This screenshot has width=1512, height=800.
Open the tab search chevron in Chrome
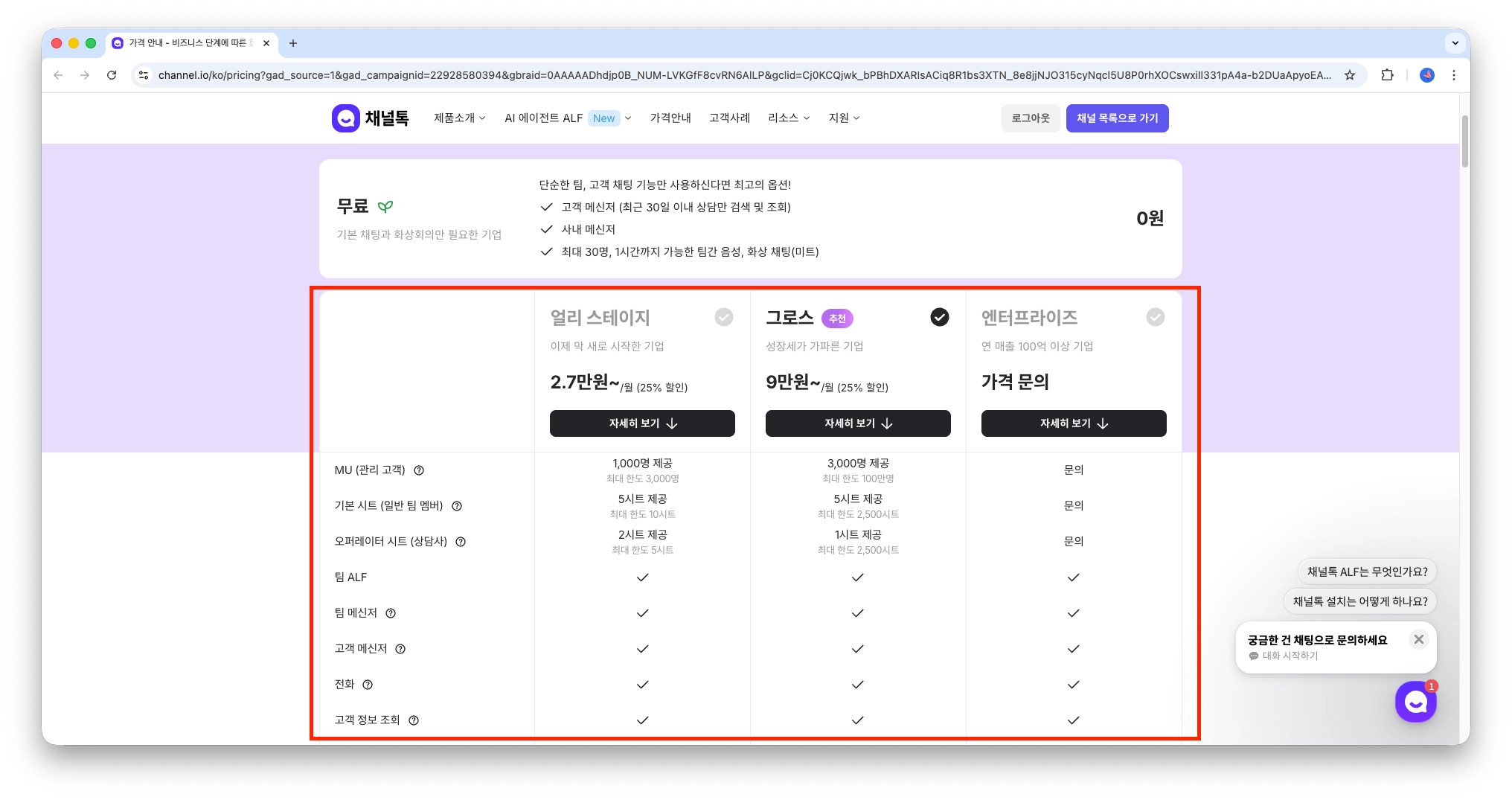[x=1455, y=43]
